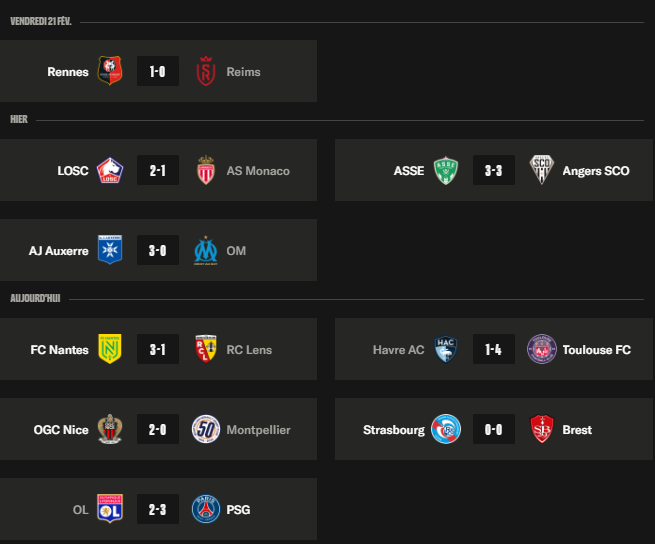Select the Brest team name

click(x=577, y=430)
